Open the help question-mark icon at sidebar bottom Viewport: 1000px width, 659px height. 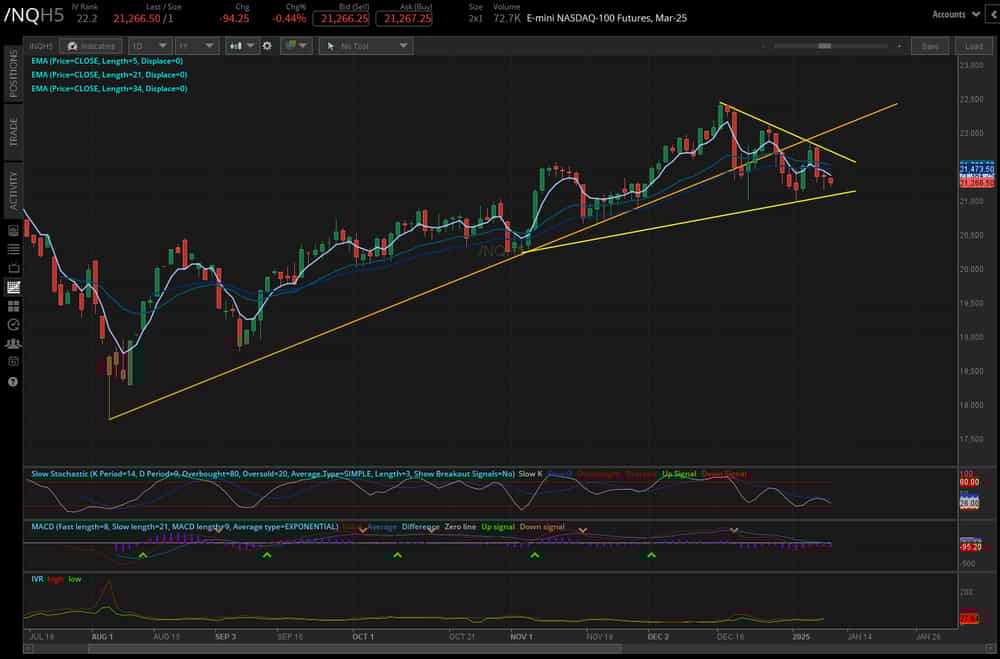[x=13, y=380]
